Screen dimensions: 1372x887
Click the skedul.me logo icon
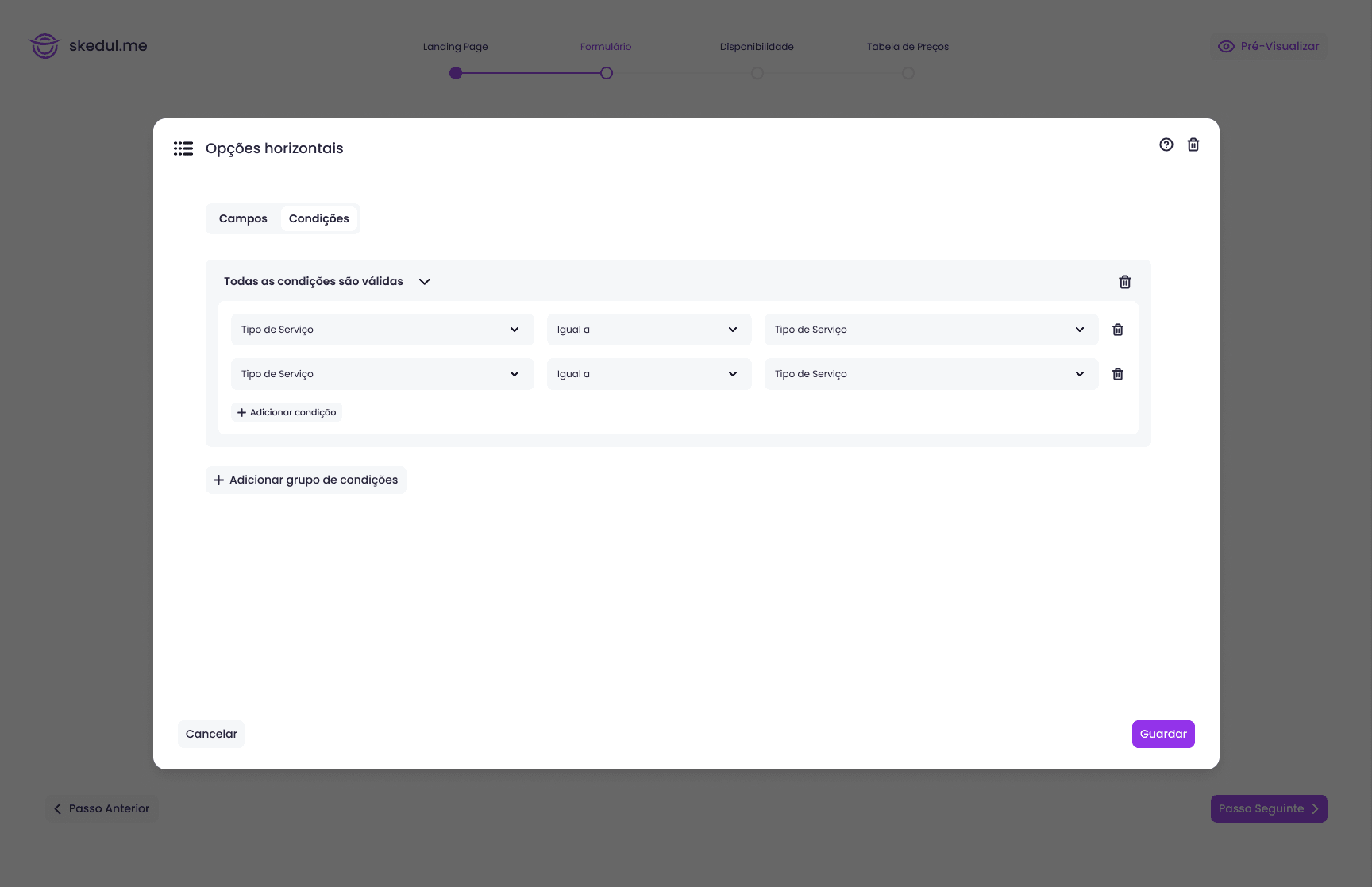(x=44, y=46)
